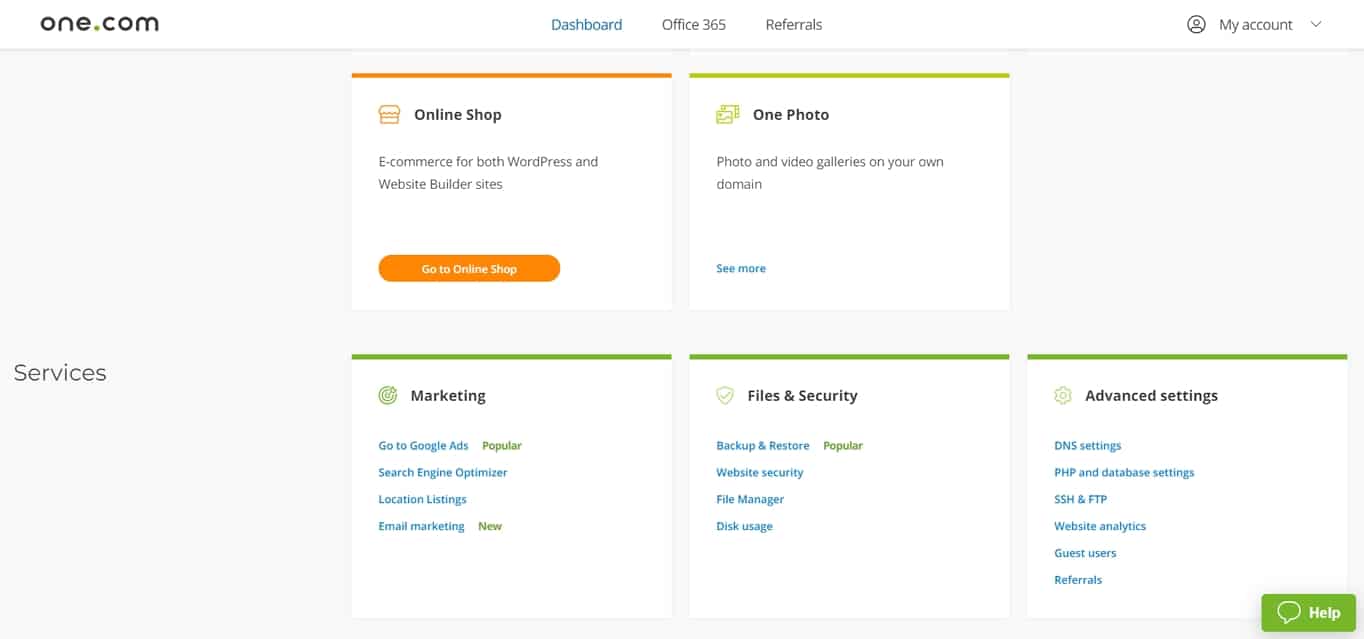Click the Popular tag beside Backup & Restore

(x=843, y=446)
